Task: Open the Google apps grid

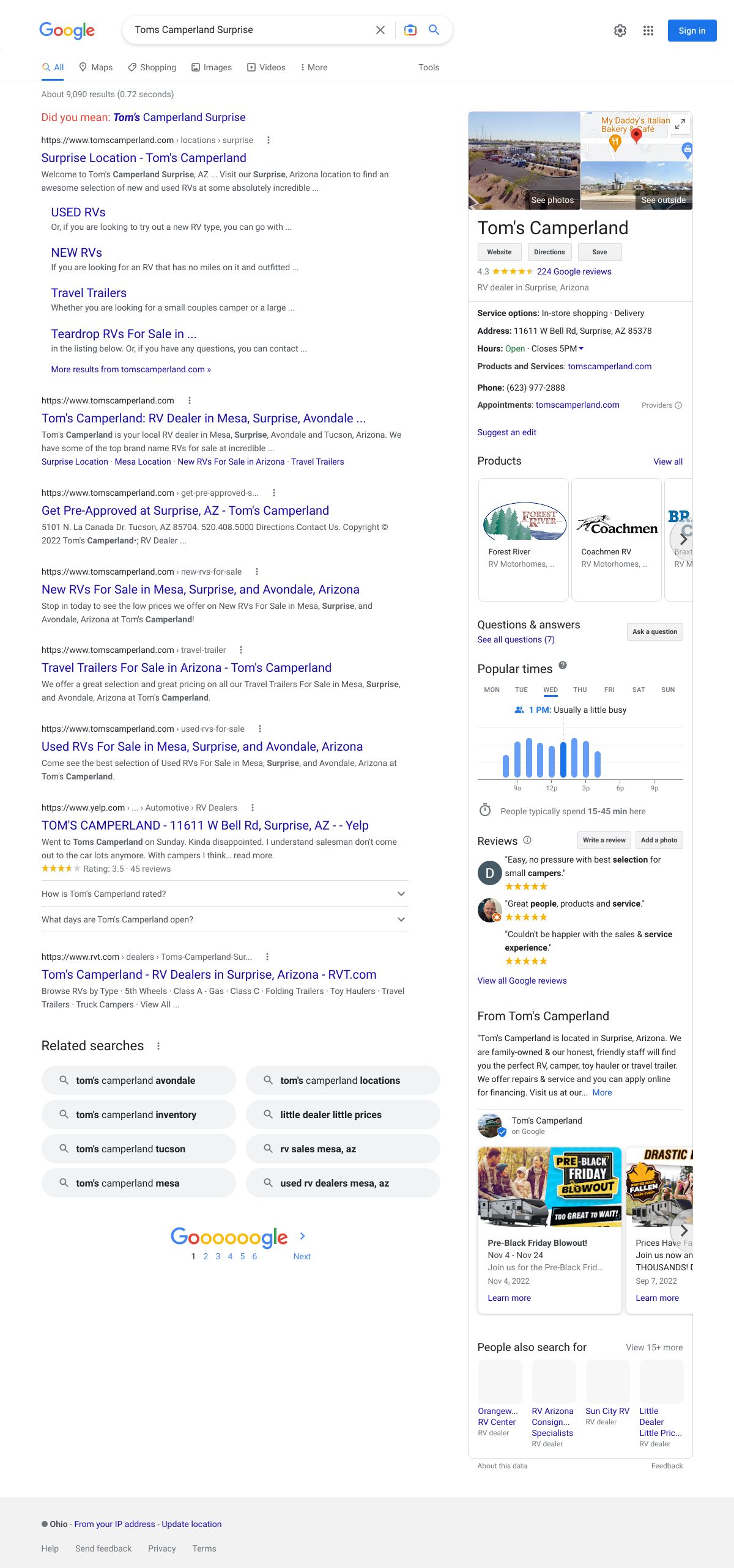Action: tap(648, 31)
